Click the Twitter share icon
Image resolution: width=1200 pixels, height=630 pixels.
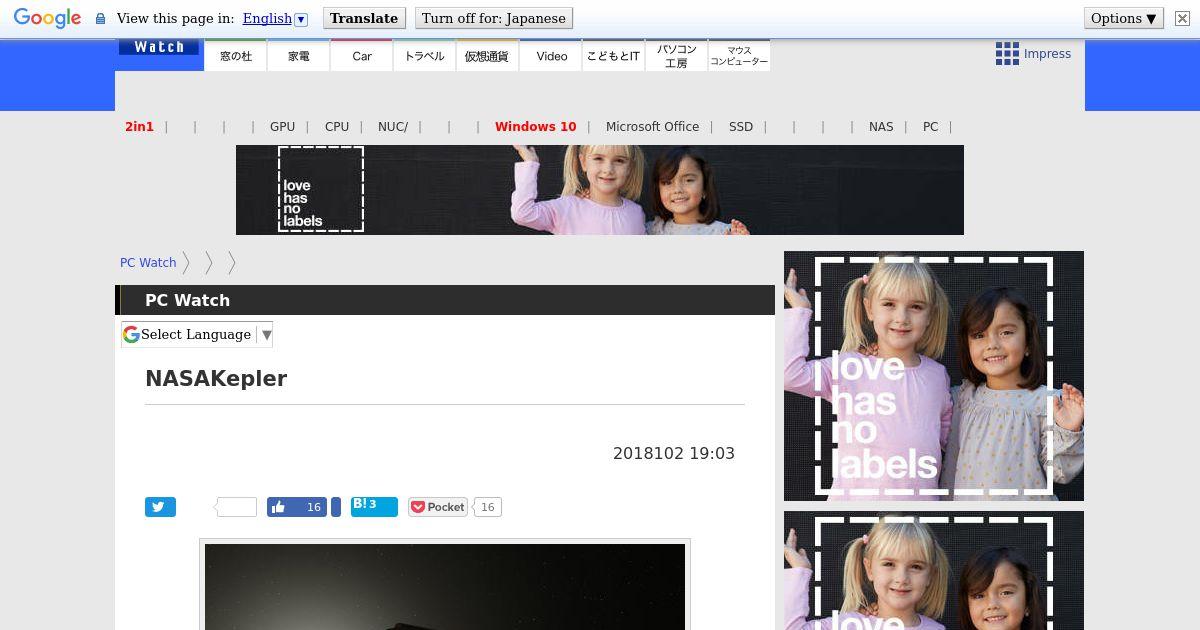point(160,507)
